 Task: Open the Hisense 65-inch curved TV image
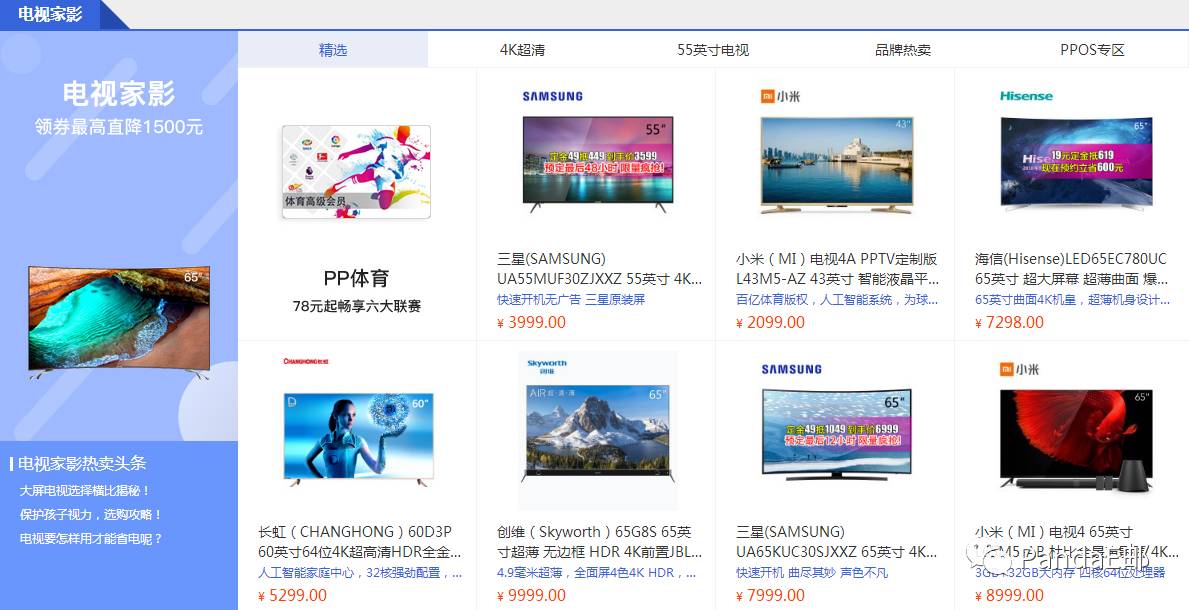point(1077,162)
